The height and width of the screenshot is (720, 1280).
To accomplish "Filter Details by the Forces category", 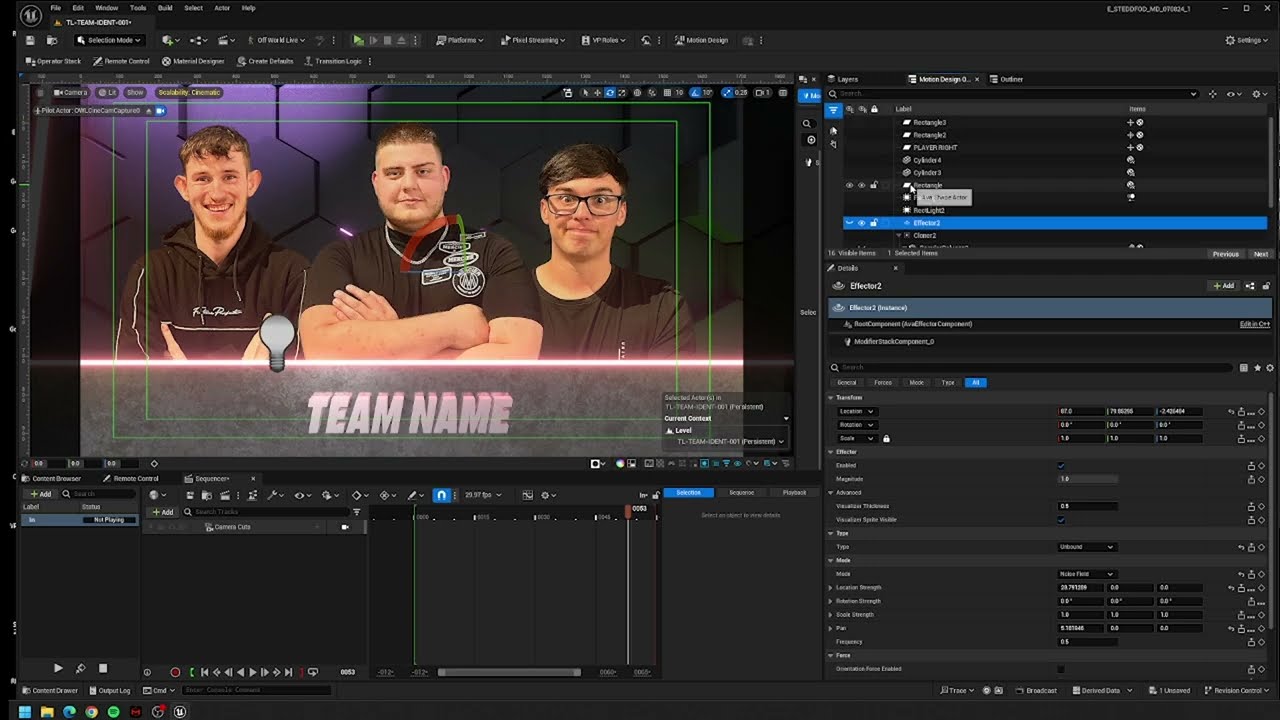I will click(882, 382).
